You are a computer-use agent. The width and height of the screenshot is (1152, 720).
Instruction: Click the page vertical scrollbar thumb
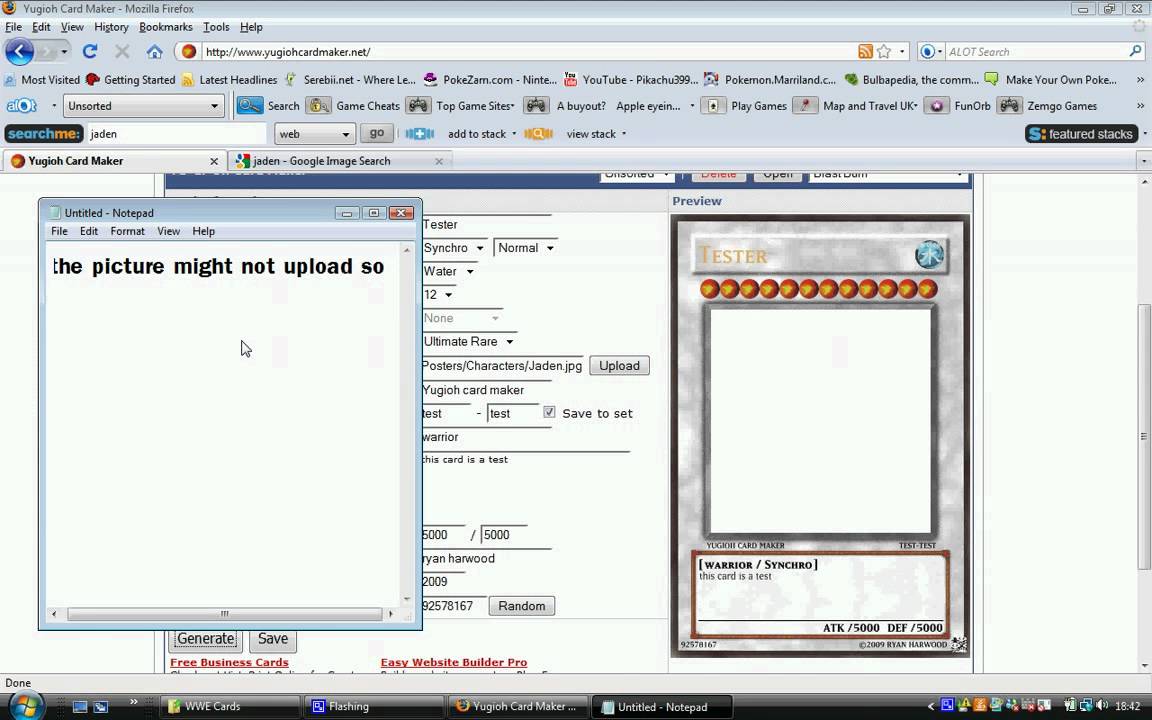pyautogui.click(x=1145, y=436)
